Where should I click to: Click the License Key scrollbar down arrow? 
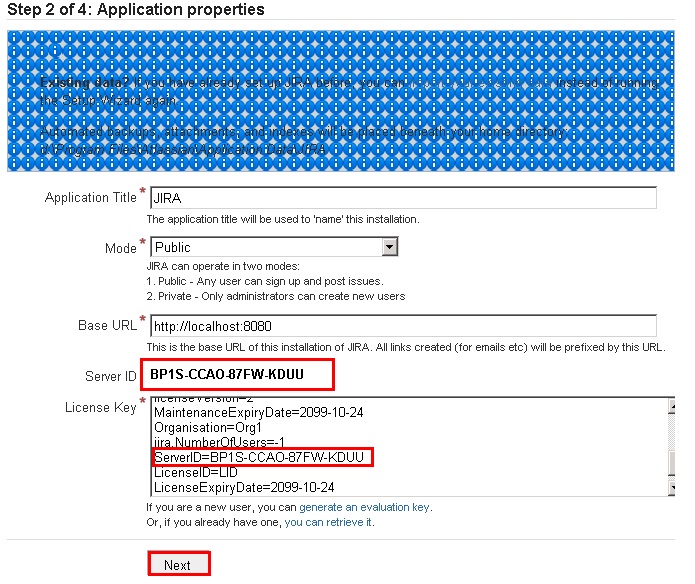pyautogui.click(x=672, y=488)
